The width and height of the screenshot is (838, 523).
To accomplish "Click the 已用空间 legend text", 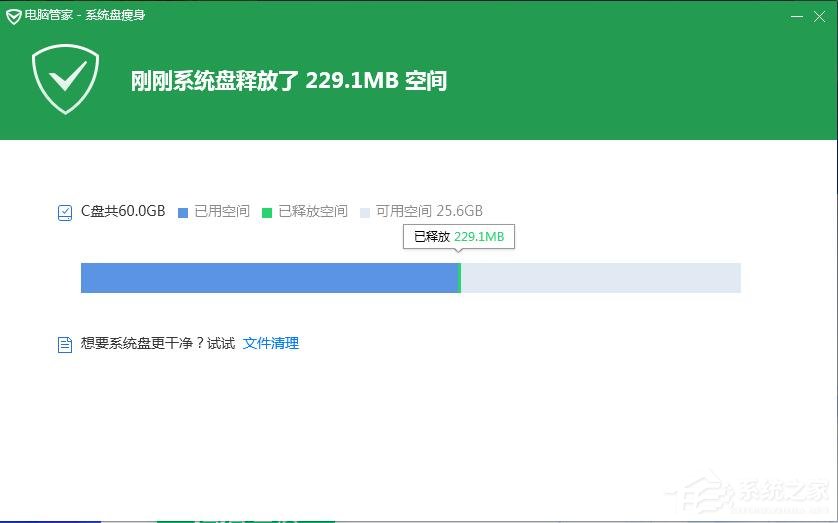I will pos(222,212).
